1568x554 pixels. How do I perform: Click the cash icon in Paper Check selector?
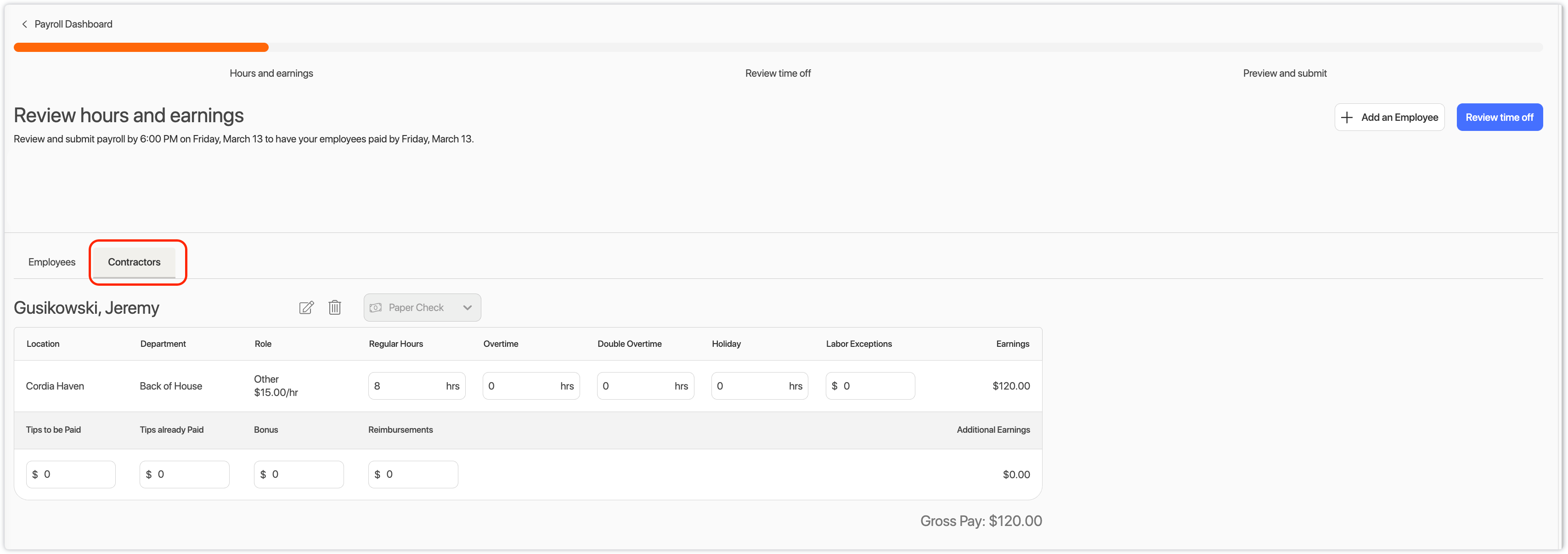pos(376,308)
